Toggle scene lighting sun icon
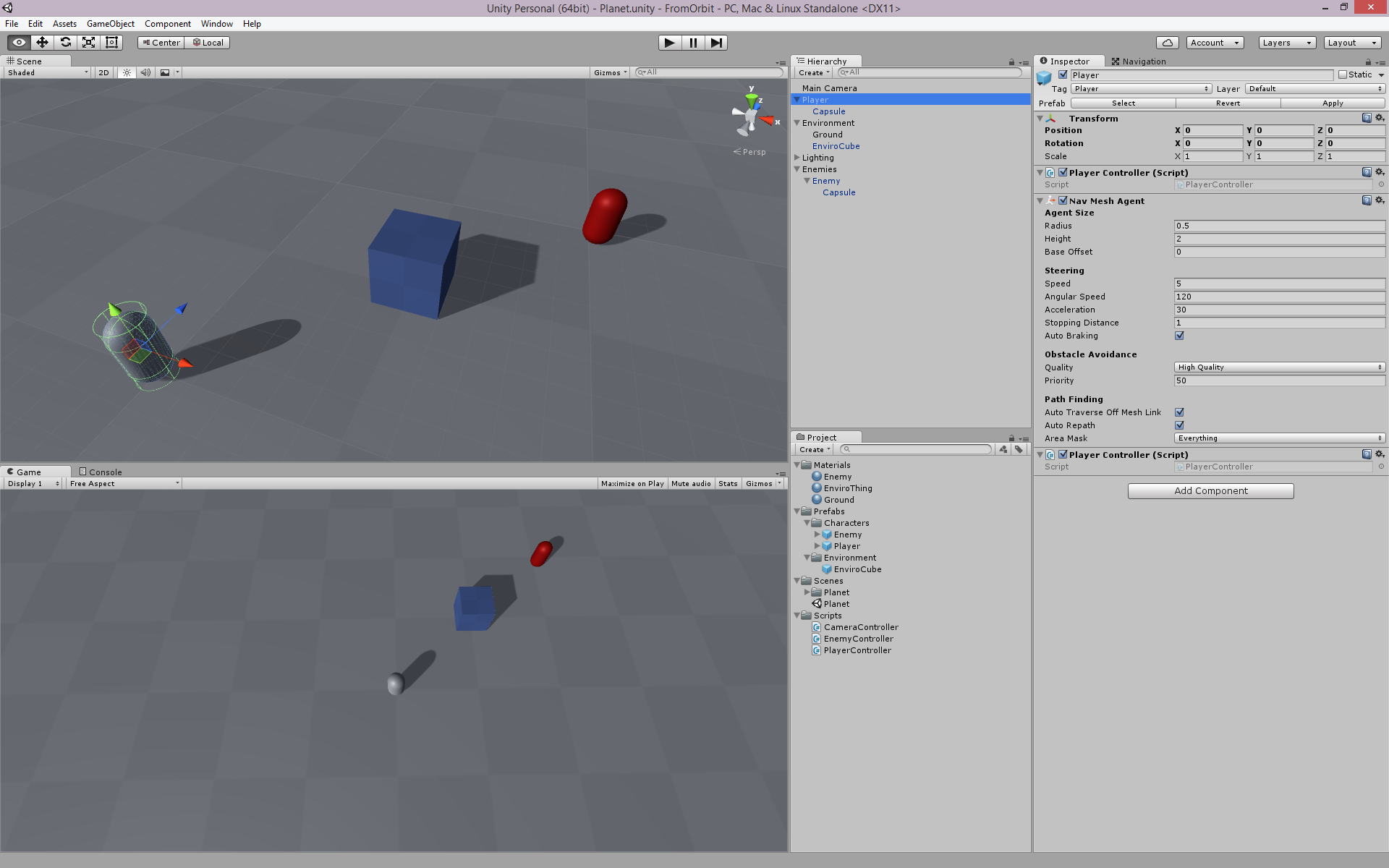1389x868 pixels. click(127, 72)
